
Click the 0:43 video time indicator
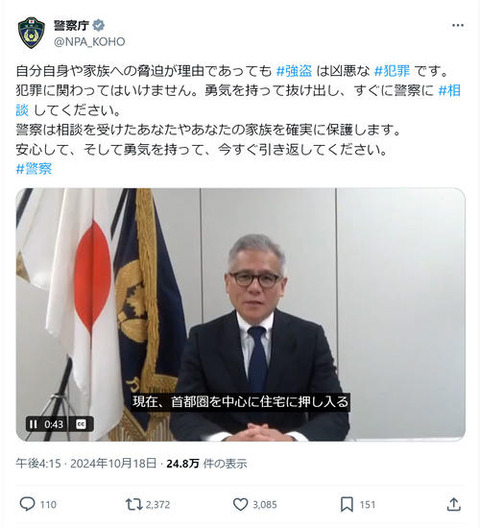(x=54, y=424)
